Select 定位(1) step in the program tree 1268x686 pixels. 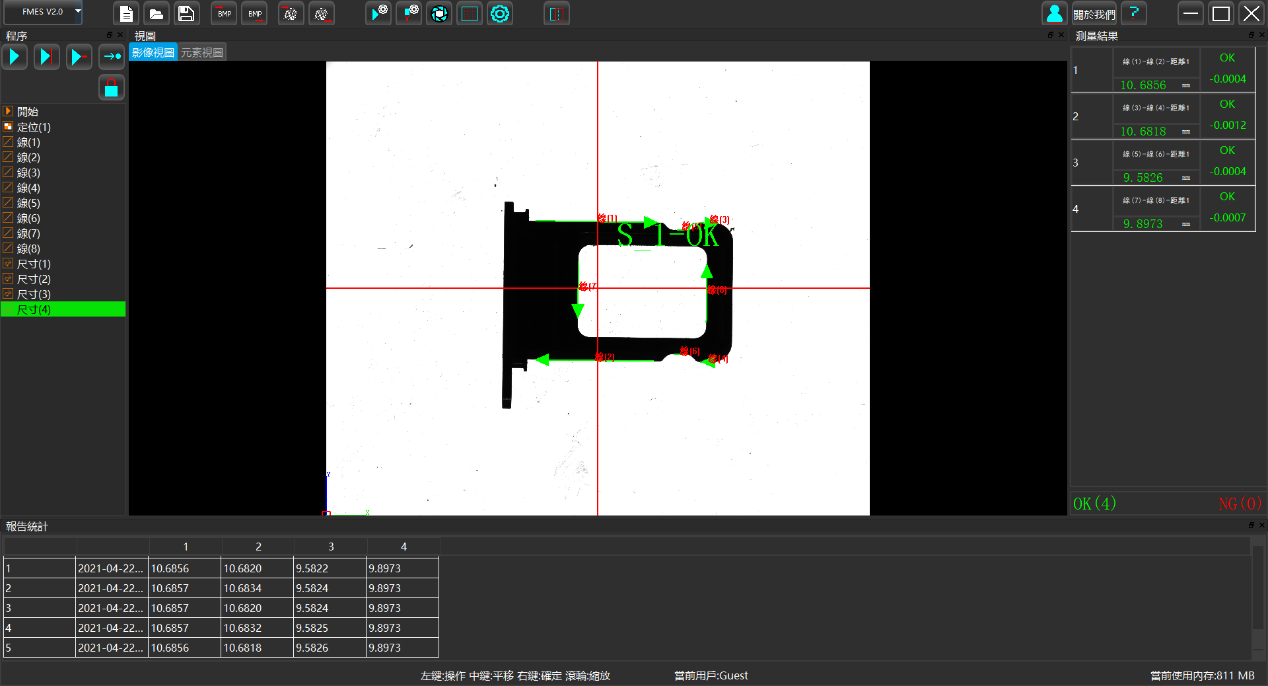(33, 127)
